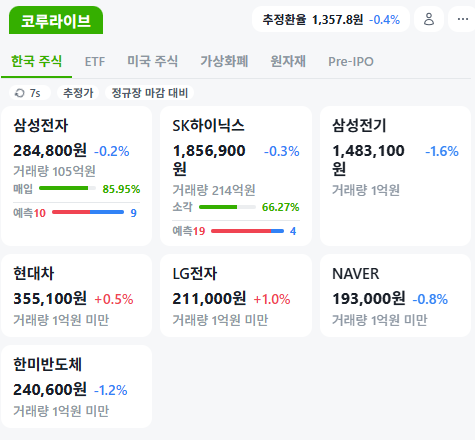Toggle the 정규장 마감 대비 chip

(x=149, y=93)
